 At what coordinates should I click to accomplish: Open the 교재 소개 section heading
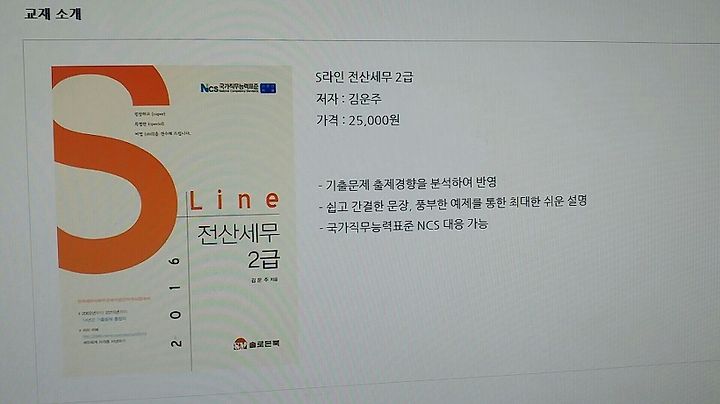pos(53,13)
